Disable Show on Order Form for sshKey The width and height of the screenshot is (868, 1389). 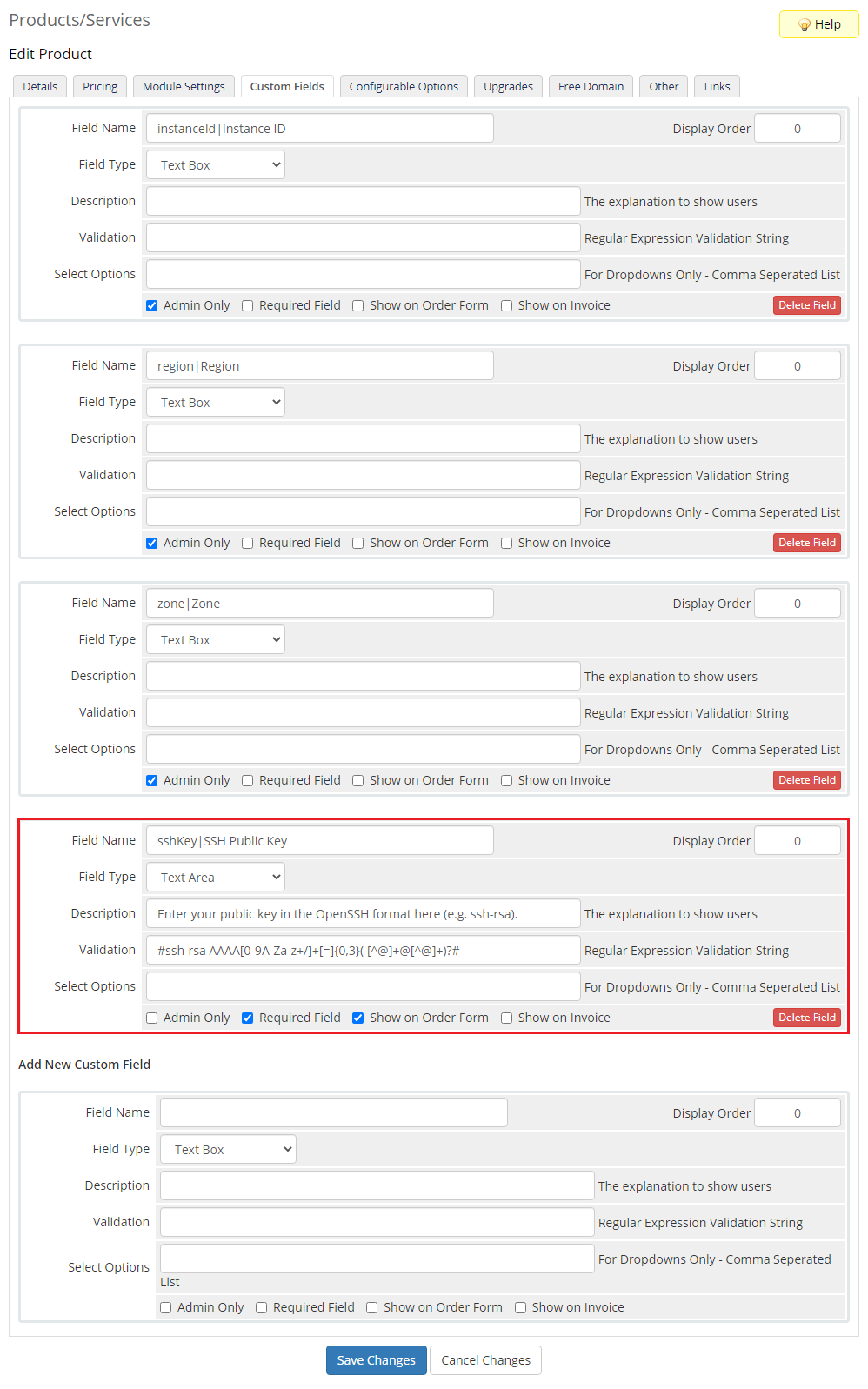click(358, 1018)
